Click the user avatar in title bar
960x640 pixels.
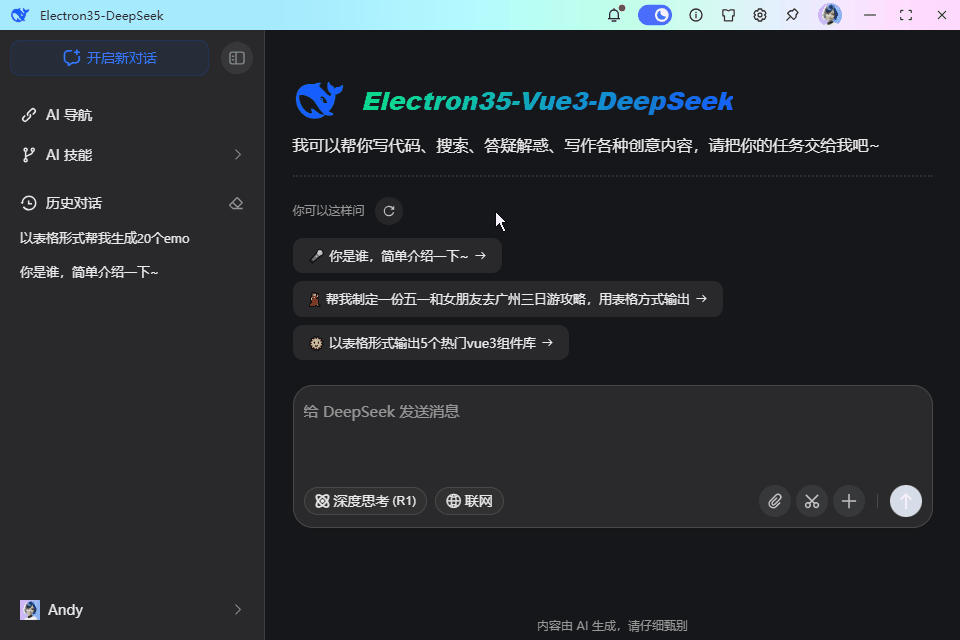(830, 15)
